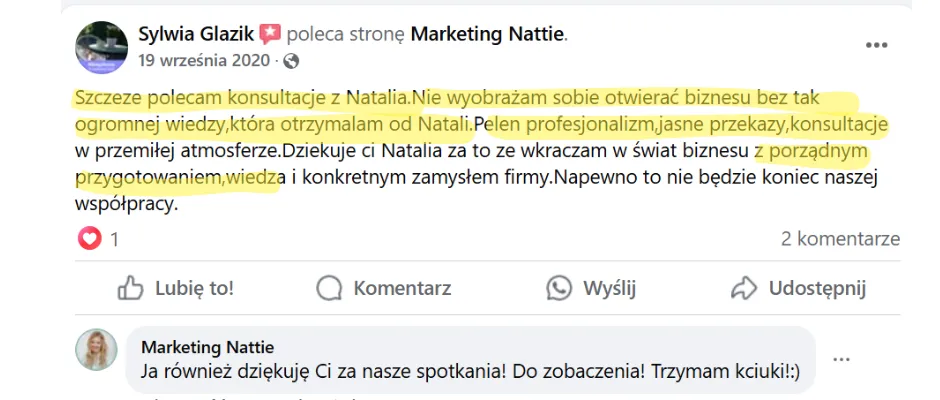Click Marketing Nattie's comment avatar
This screenshot has height=400, width=940.
tap(97, 350)
